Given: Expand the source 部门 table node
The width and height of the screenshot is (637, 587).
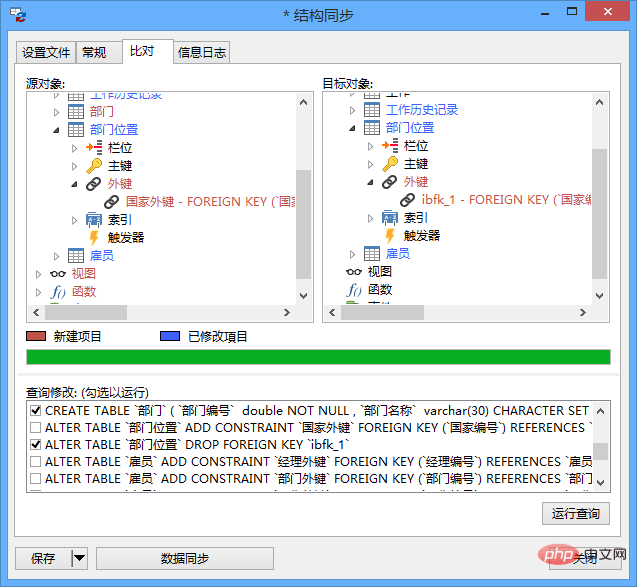Looking at the screenshot, I should [x=56, y=112].
